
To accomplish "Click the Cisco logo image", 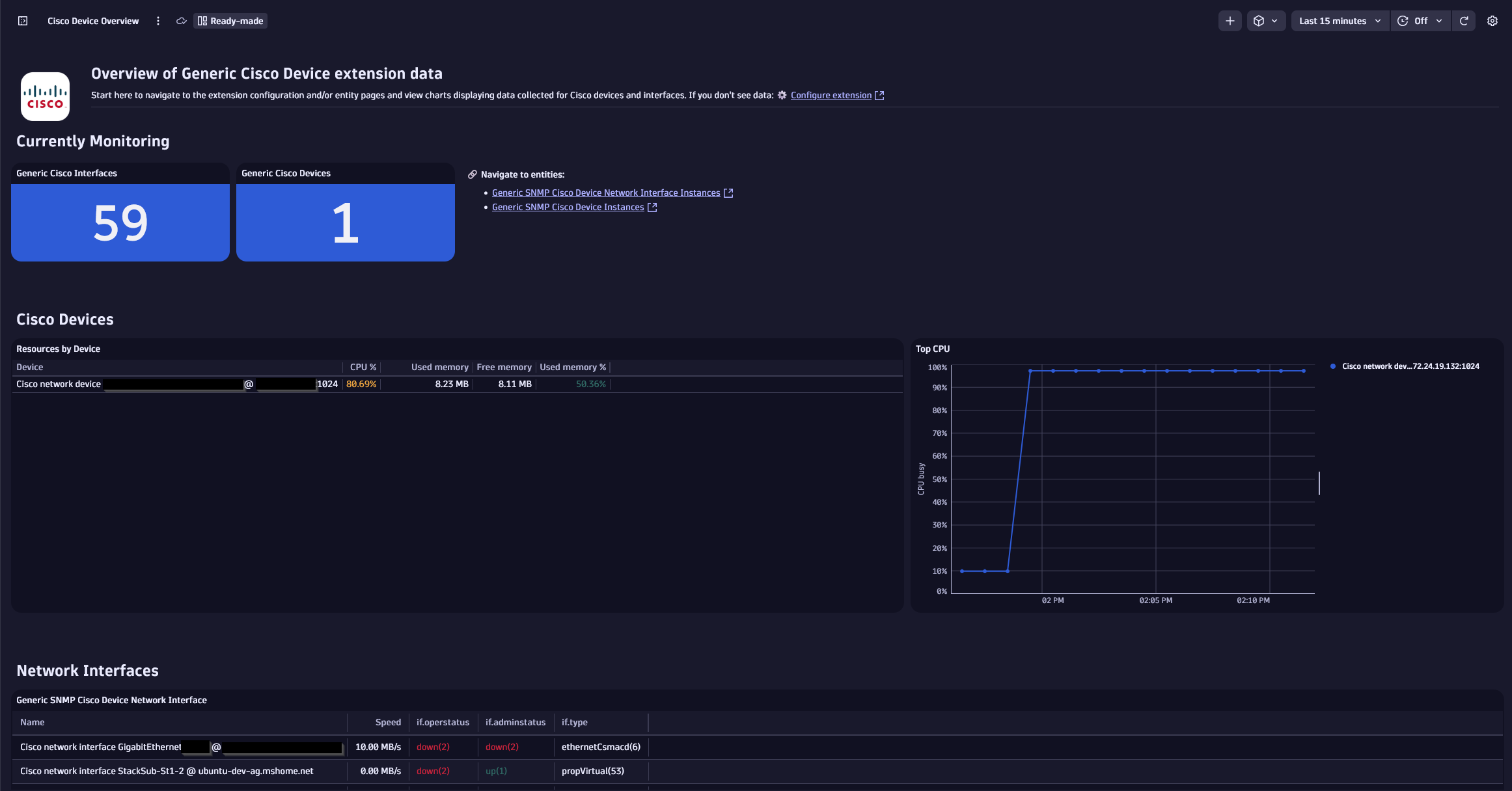I will coord(45,96).
